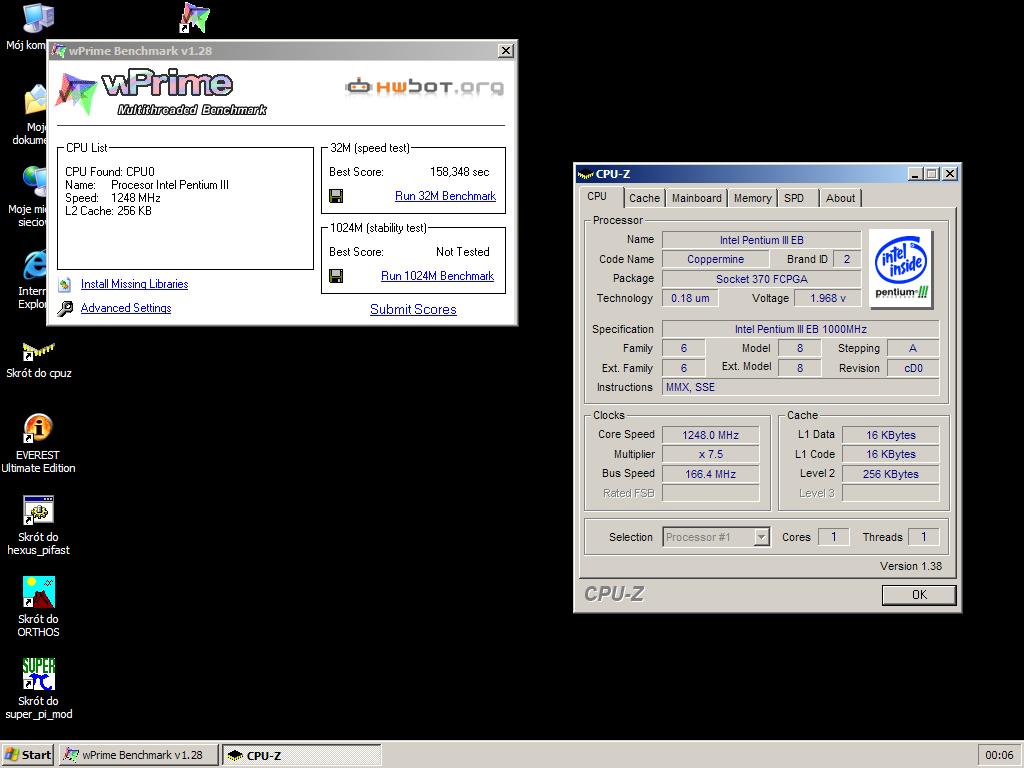Click the wPrime logo in benchmark window
The height and width of the screenshot is (768, 1024).
tap(163, 93)
